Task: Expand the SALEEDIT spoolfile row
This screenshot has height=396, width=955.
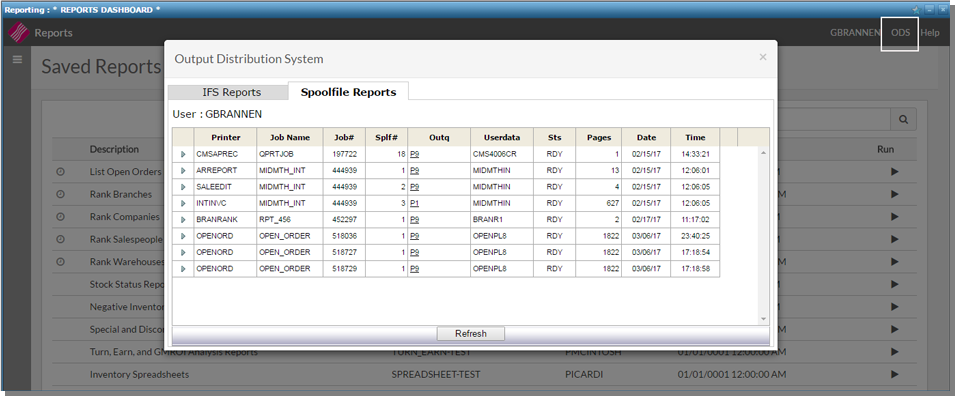Action: [x=183, y=187]
